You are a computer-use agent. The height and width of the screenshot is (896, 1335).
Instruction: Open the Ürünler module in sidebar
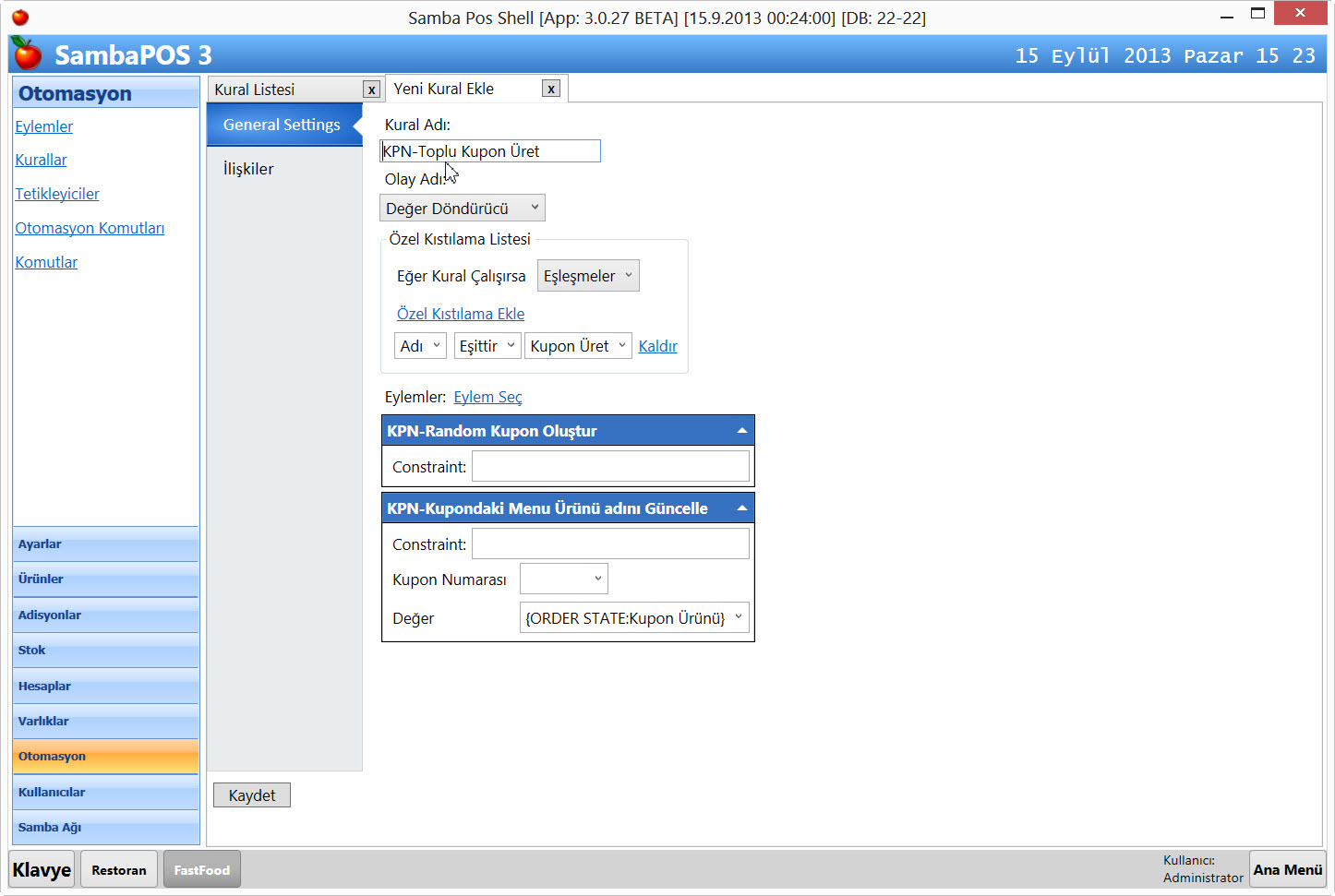105,579
